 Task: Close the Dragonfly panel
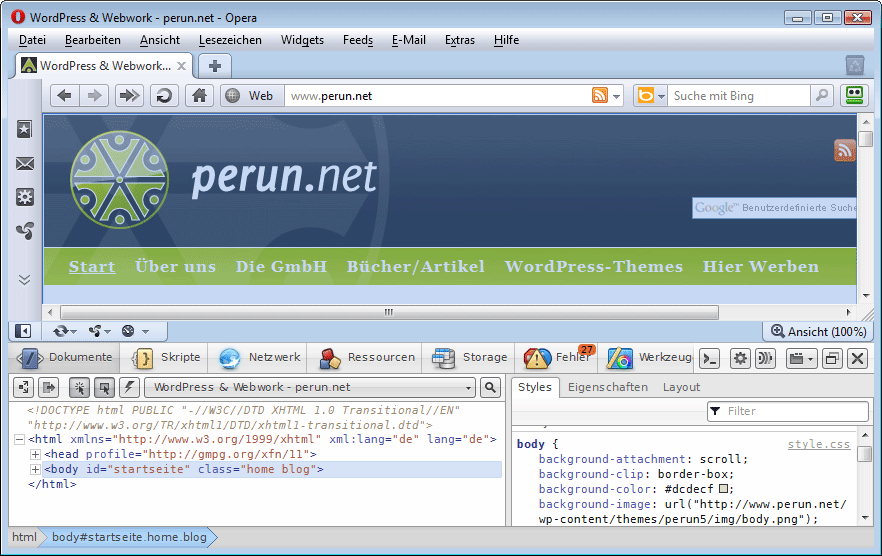(858, 358)
